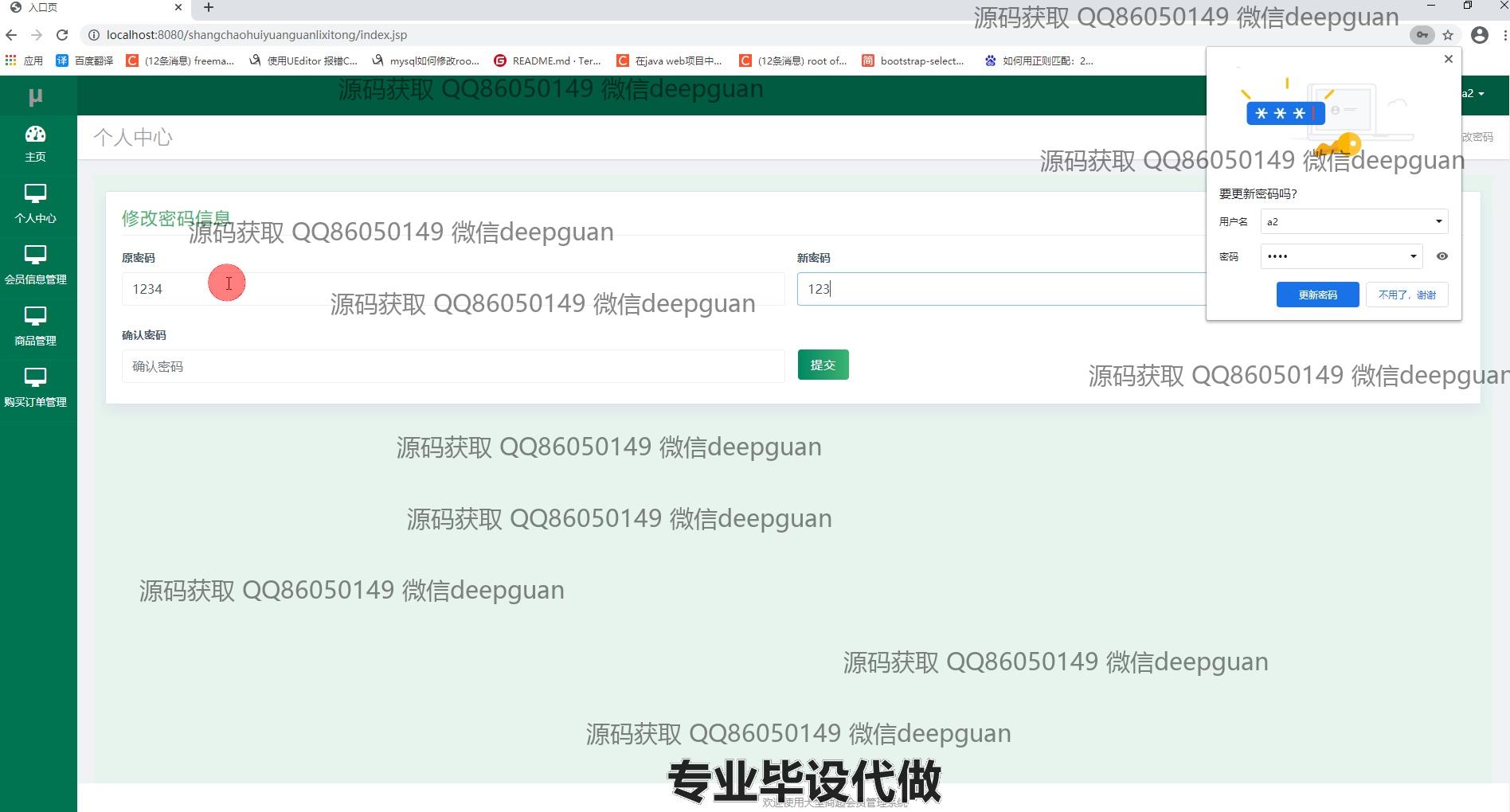Expand the 密码 dropdown in password popup
Image resolution: width=1510 pixels, height=812 pixels.
(x=1413, y=256)
